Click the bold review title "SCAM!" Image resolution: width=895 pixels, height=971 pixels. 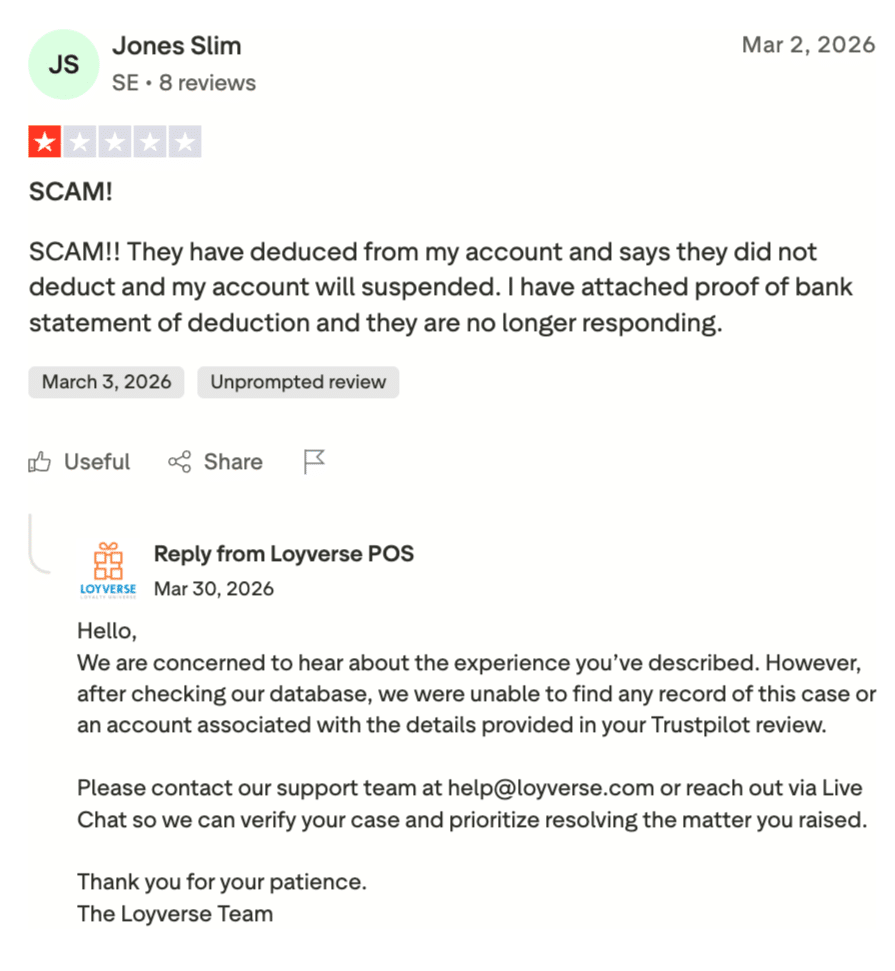point(71,192)
